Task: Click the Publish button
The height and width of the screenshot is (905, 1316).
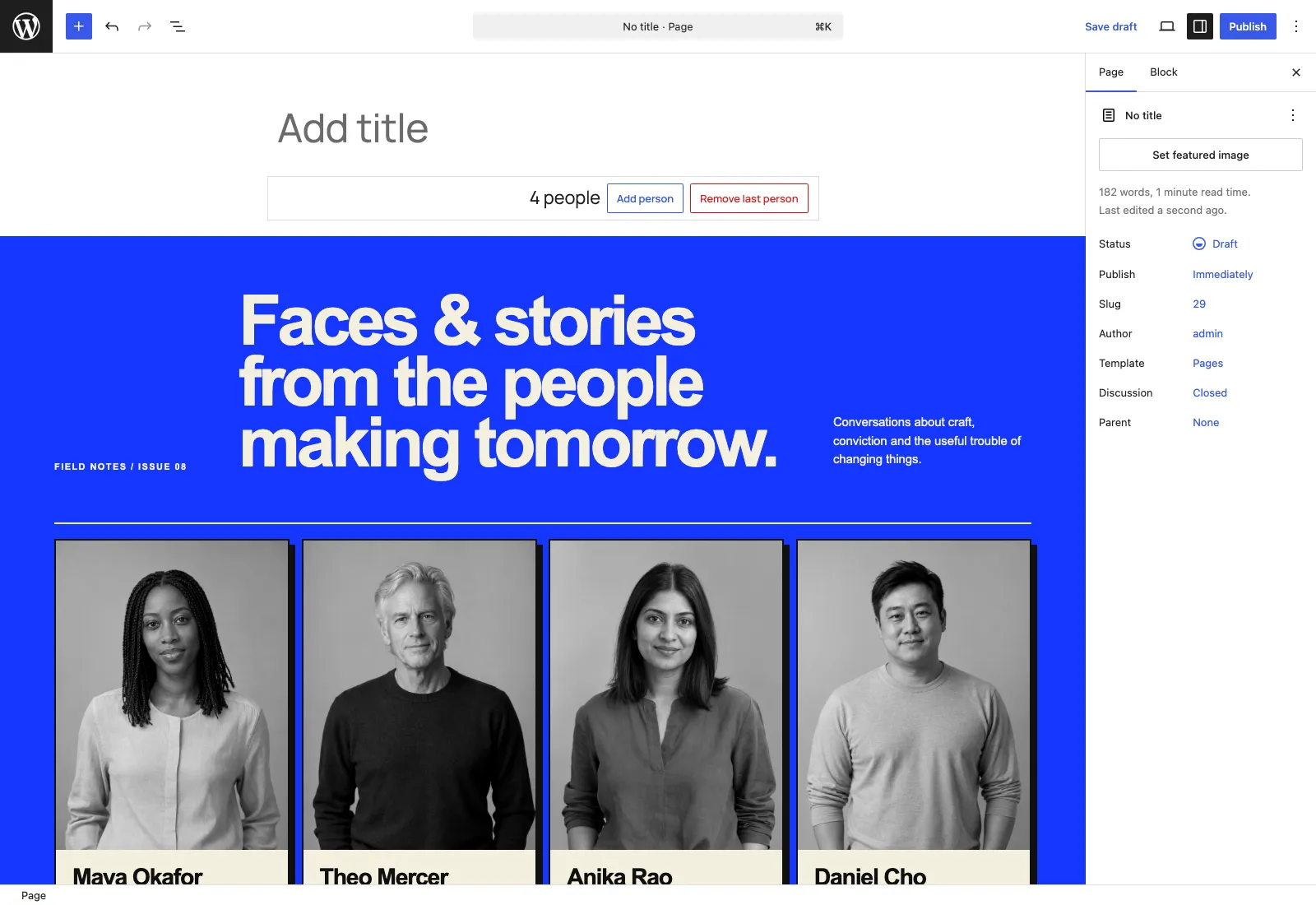Action: pyautogui.click(x=1248, y=26)
